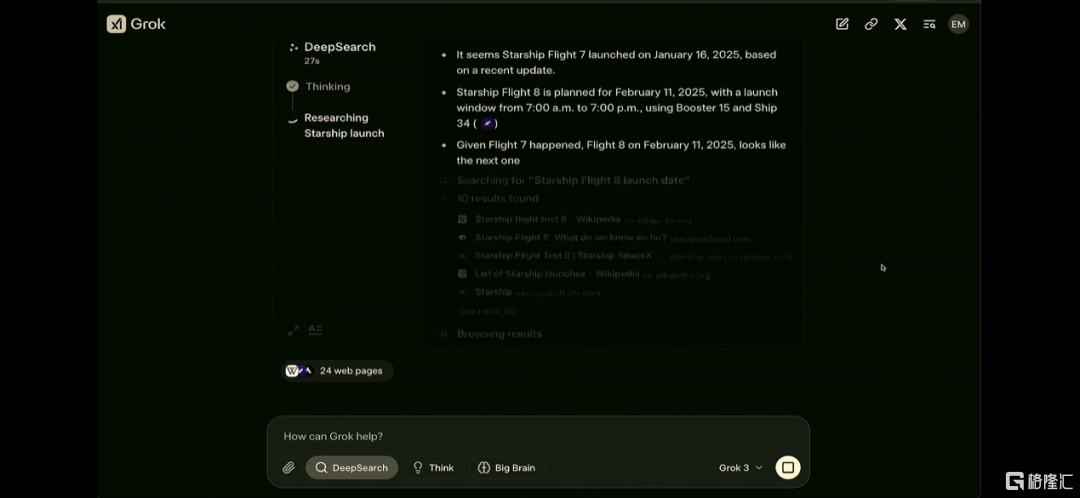Viewport: 1080px width, 498px height.
Task: Expand See more search results
Action: [x=487, y=311]
